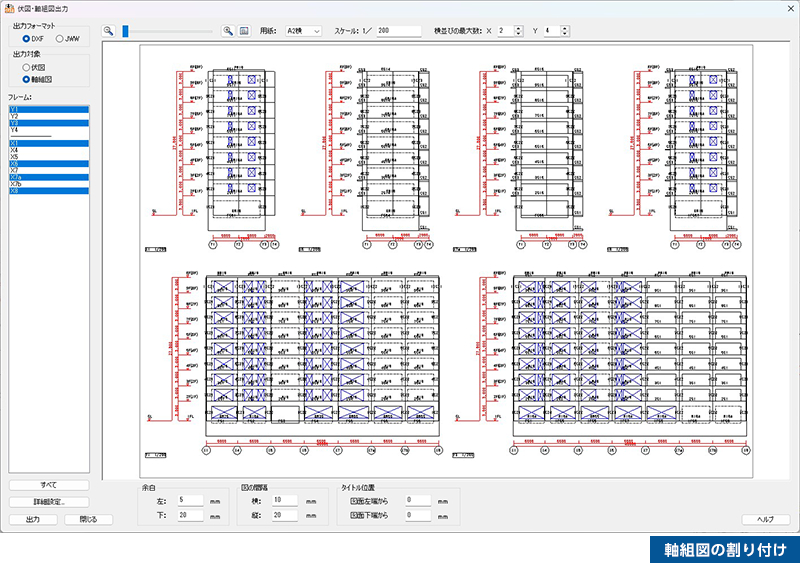Select JWW output format
The image size is (800, 563).
click(60, 38)
